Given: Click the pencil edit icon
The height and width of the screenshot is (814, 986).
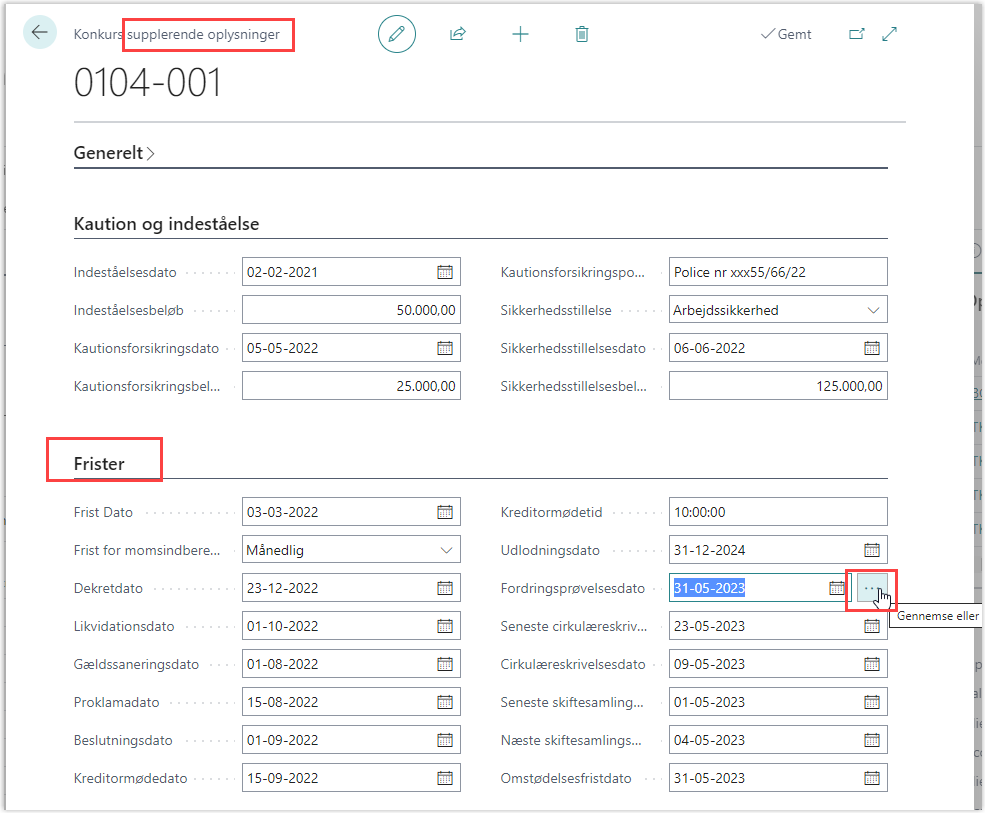Looking at the screenshot, I should (x=397, y=34).
